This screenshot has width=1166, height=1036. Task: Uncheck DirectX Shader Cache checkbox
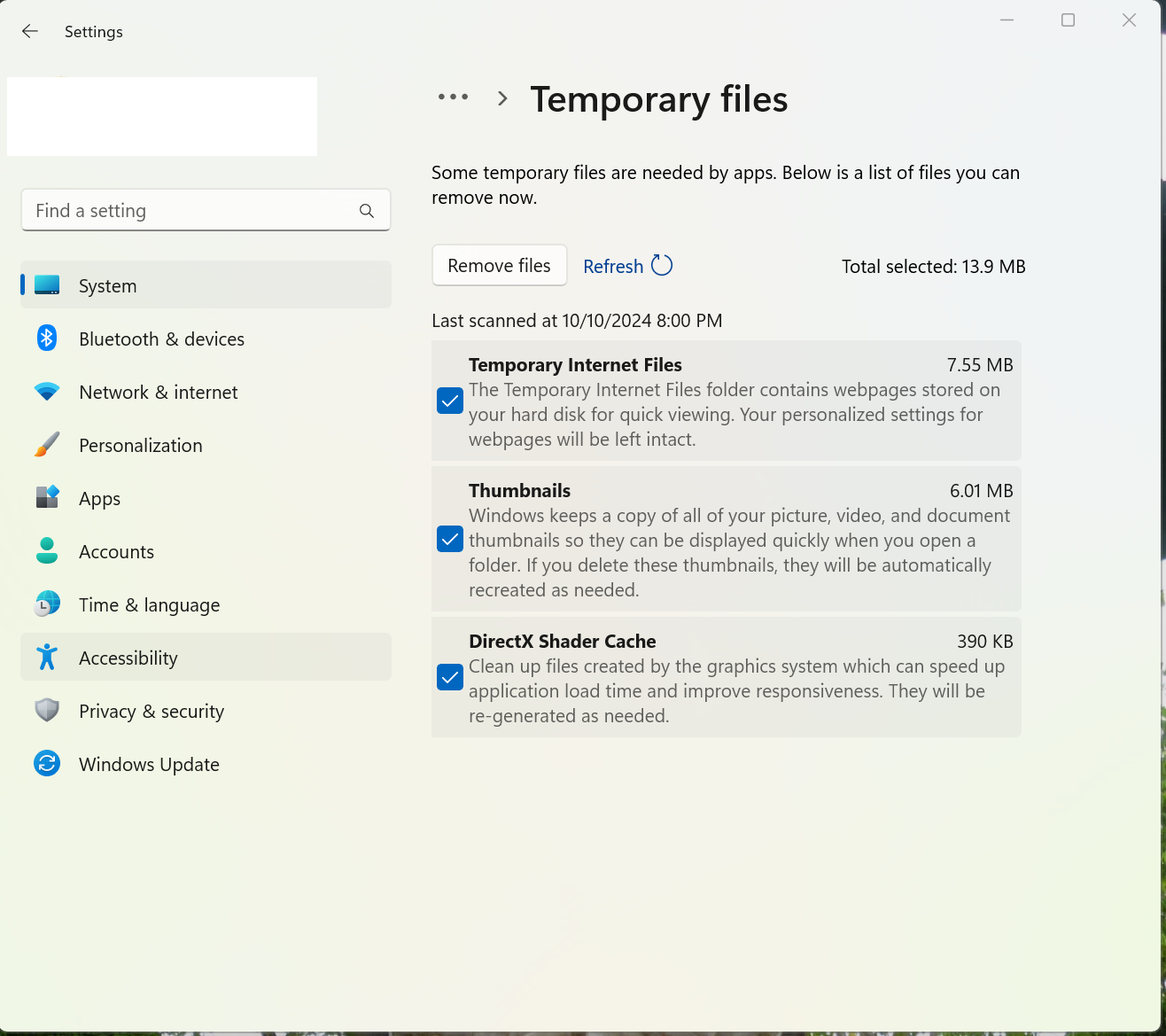[x=450, y=677]
